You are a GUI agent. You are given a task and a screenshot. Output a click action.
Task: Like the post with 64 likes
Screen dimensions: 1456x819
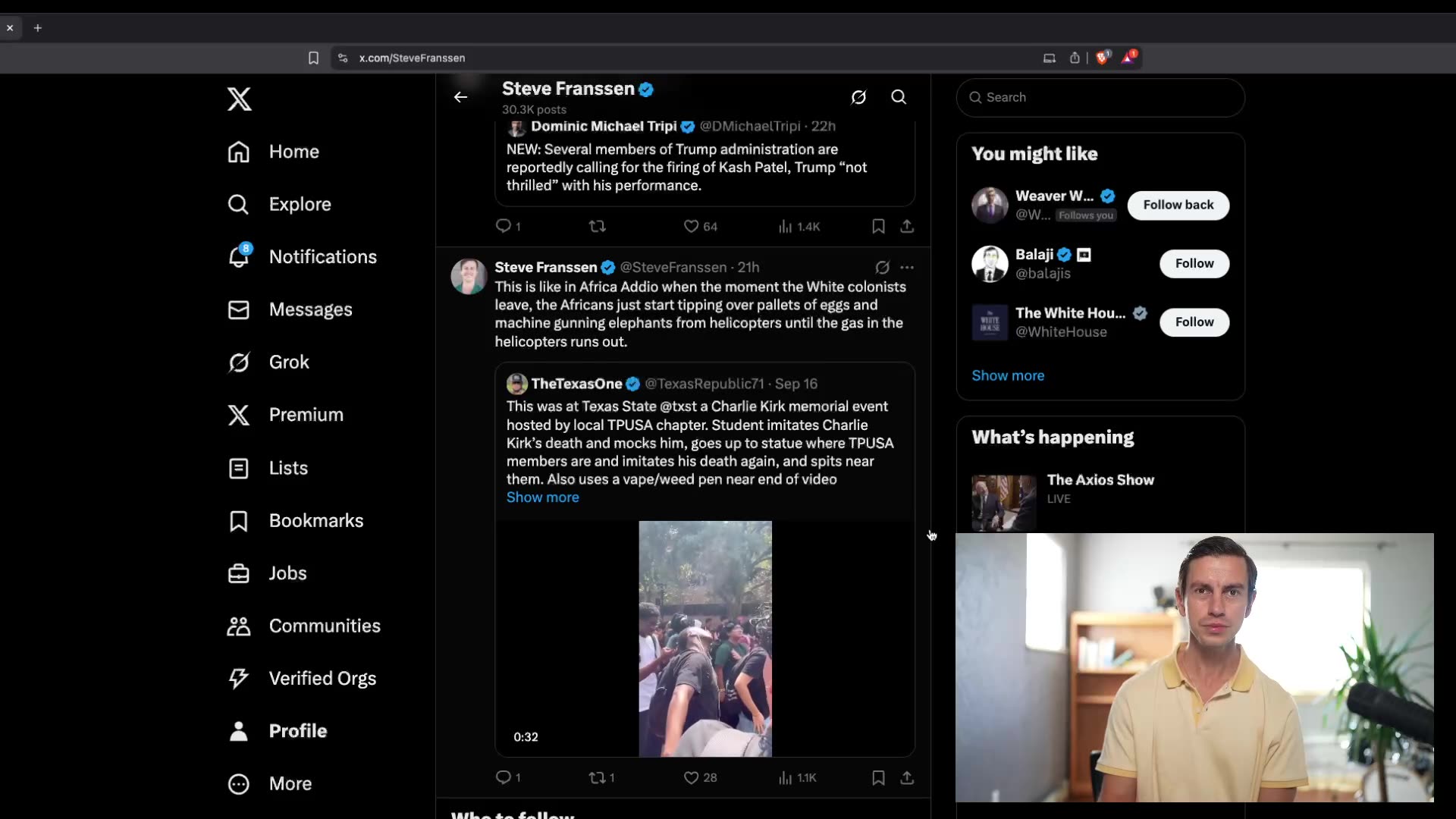pos(700,226)
